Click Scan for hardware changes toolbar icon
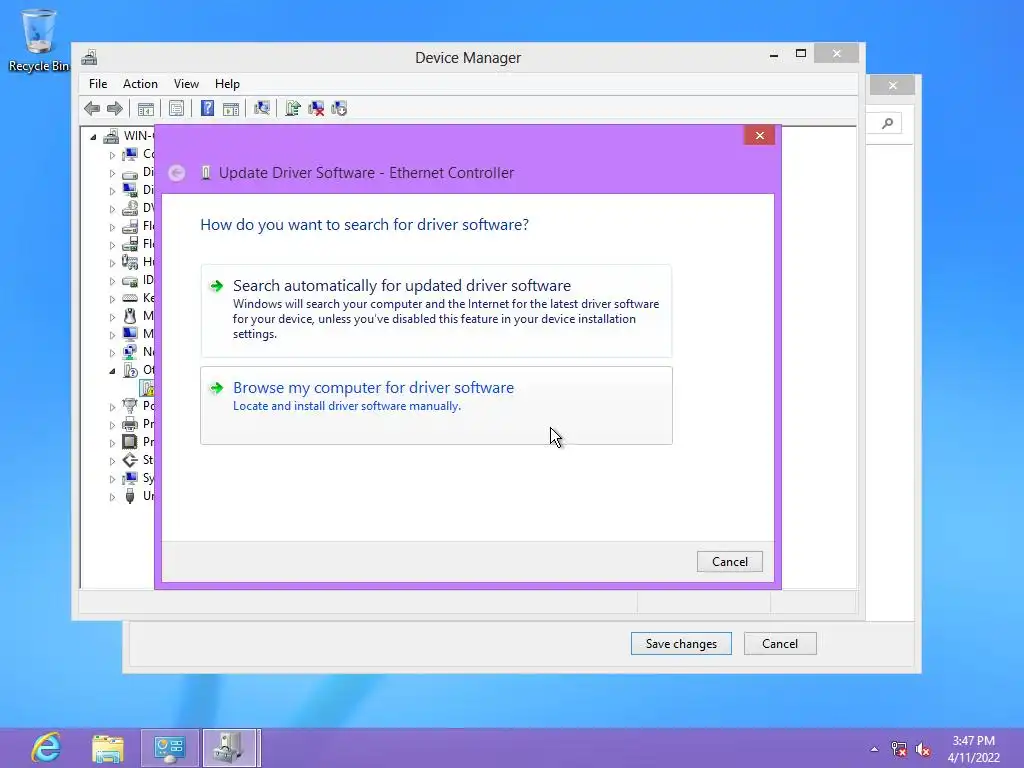This screenshot has height=768, width=1024. click(262, 108)
